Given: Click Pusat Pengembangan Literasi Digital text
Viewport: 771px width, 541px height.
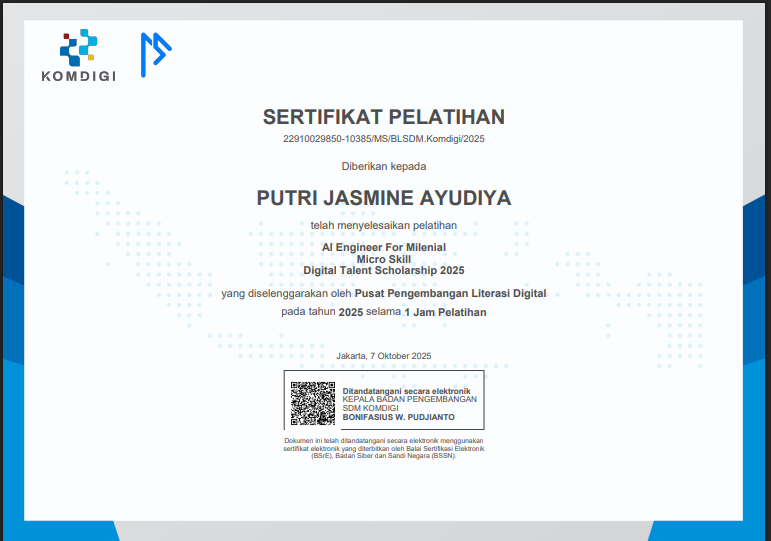Looking at the screenshot, I should point(450,294).
